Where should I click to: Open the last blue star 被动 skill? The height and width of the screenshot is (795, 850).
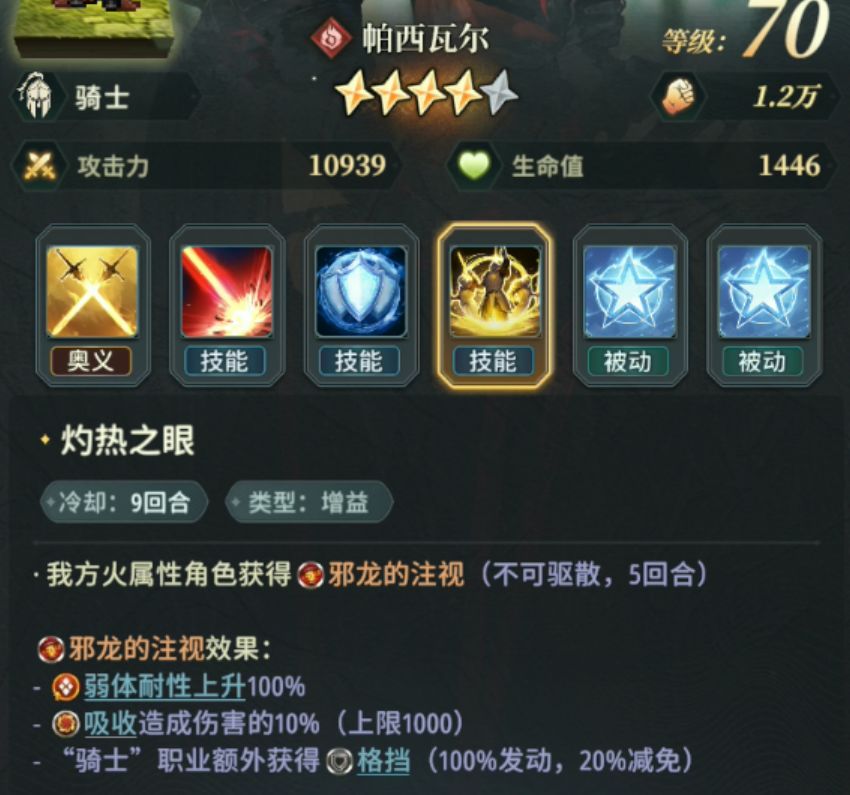764,292
